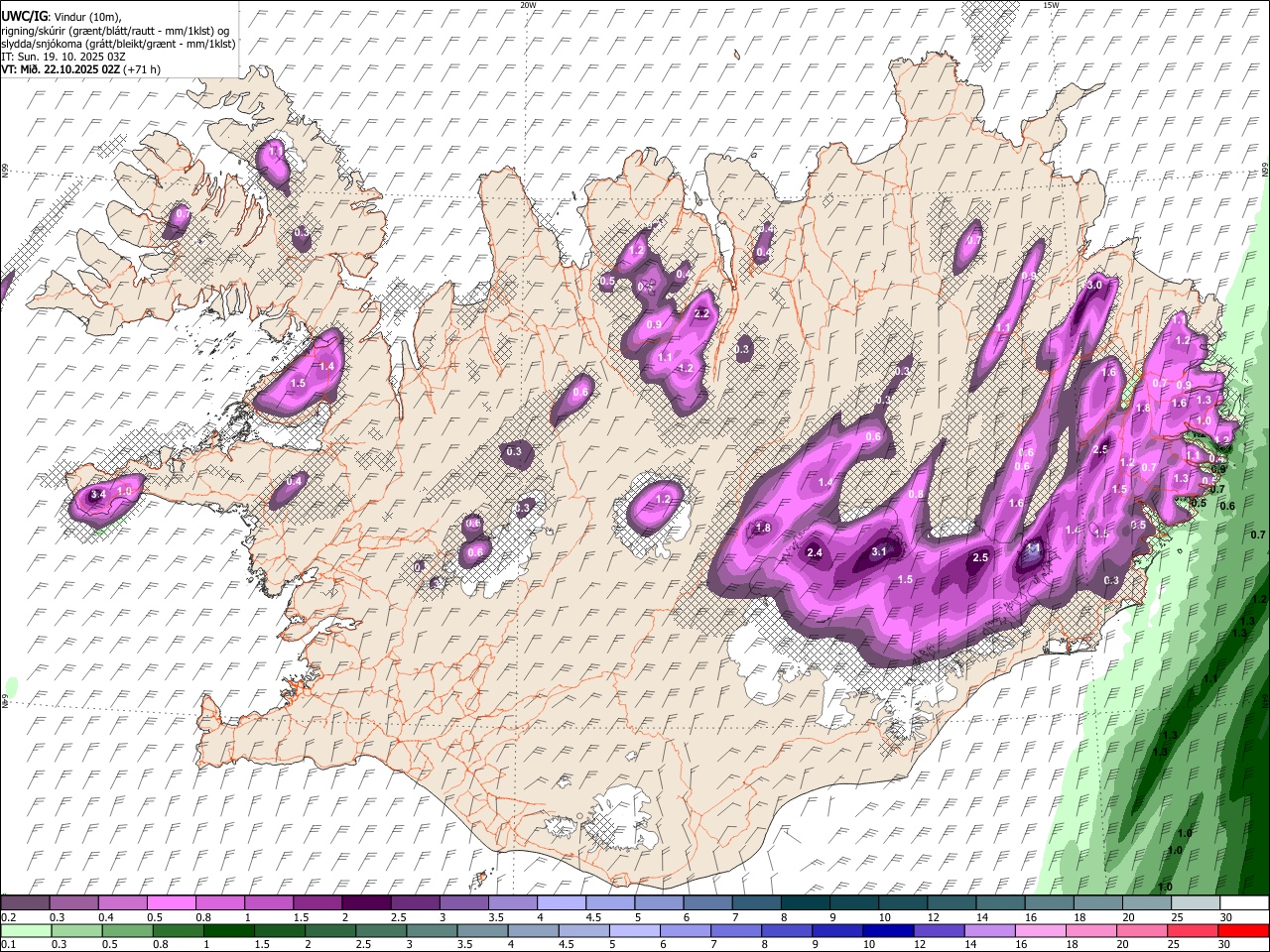Viewport: 1270px width, 952px height.
Task: Select the bright red 30 rain legend swatch
Action: pyautogui.click(x=1243, y=930)
